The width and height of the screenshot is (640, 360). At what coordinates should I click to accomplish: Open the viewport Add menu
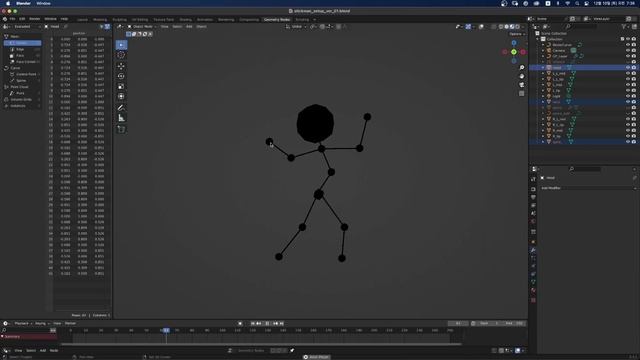click(x=189, y=27)
